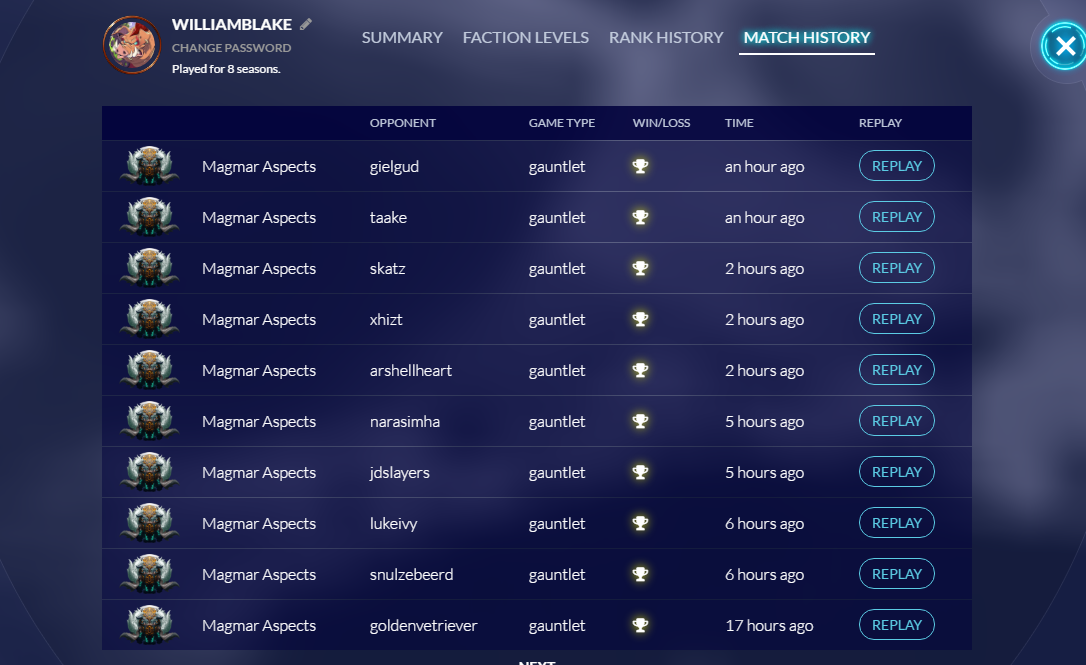Viewport: 1086px width, 665px height.
Task: Click the faction crest in goldenvetriever row
Action: (x=150, y=626)
